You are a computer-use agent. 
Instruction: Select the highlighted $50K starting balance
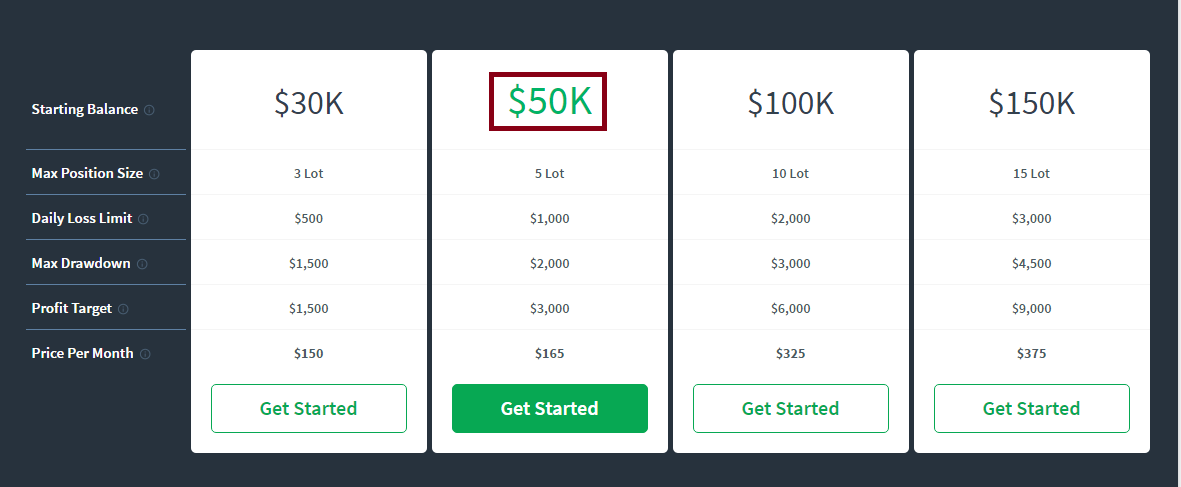pyautogui.click(x=549, y=102)
